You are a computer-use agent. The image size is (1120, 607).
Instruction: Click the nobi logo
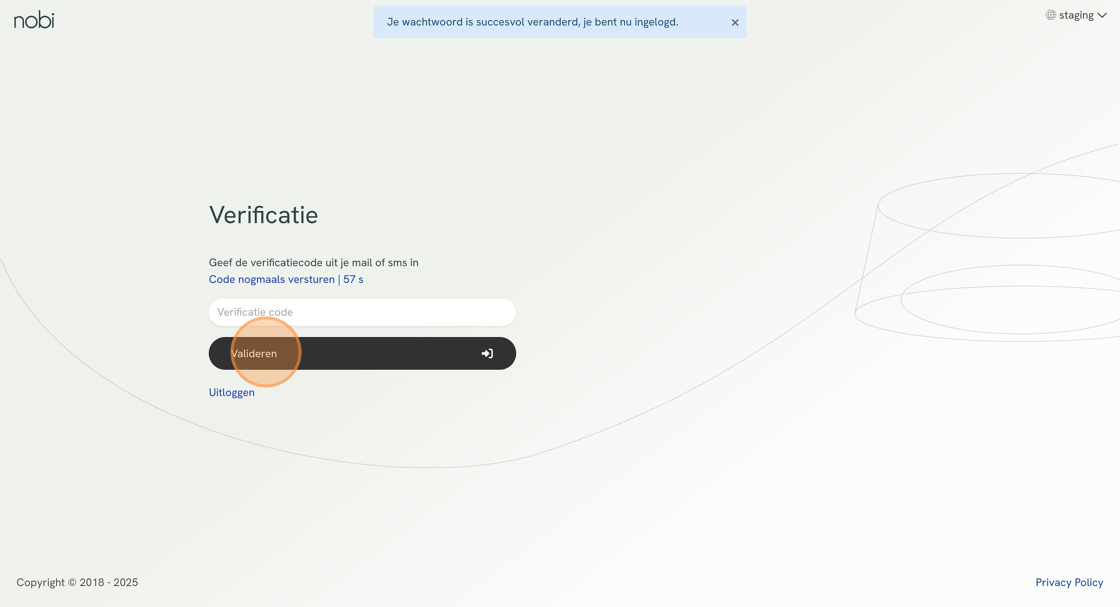coord(34,20)
